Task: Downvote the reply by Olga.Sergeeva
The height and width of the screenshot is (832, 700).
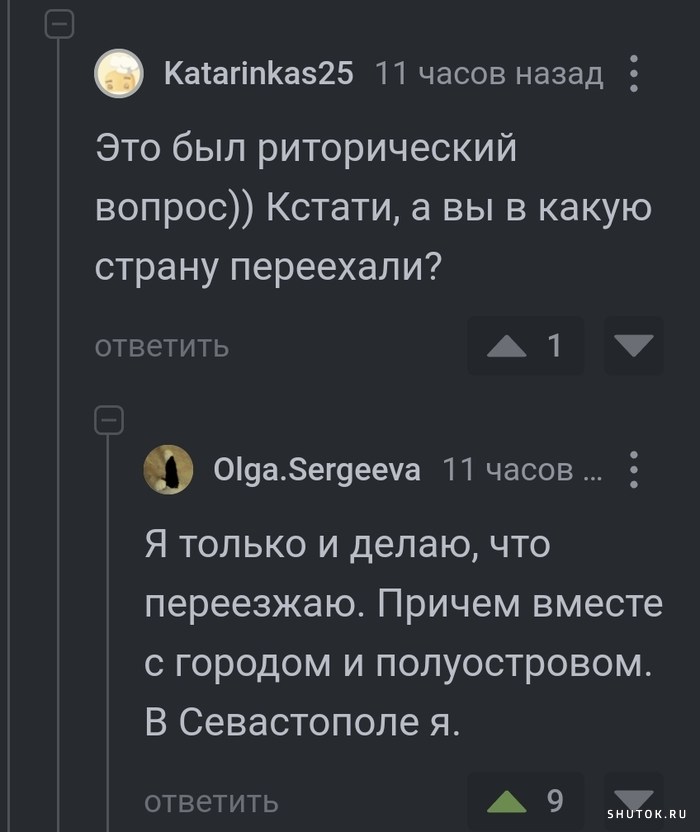Action: (x=632, y=799)
